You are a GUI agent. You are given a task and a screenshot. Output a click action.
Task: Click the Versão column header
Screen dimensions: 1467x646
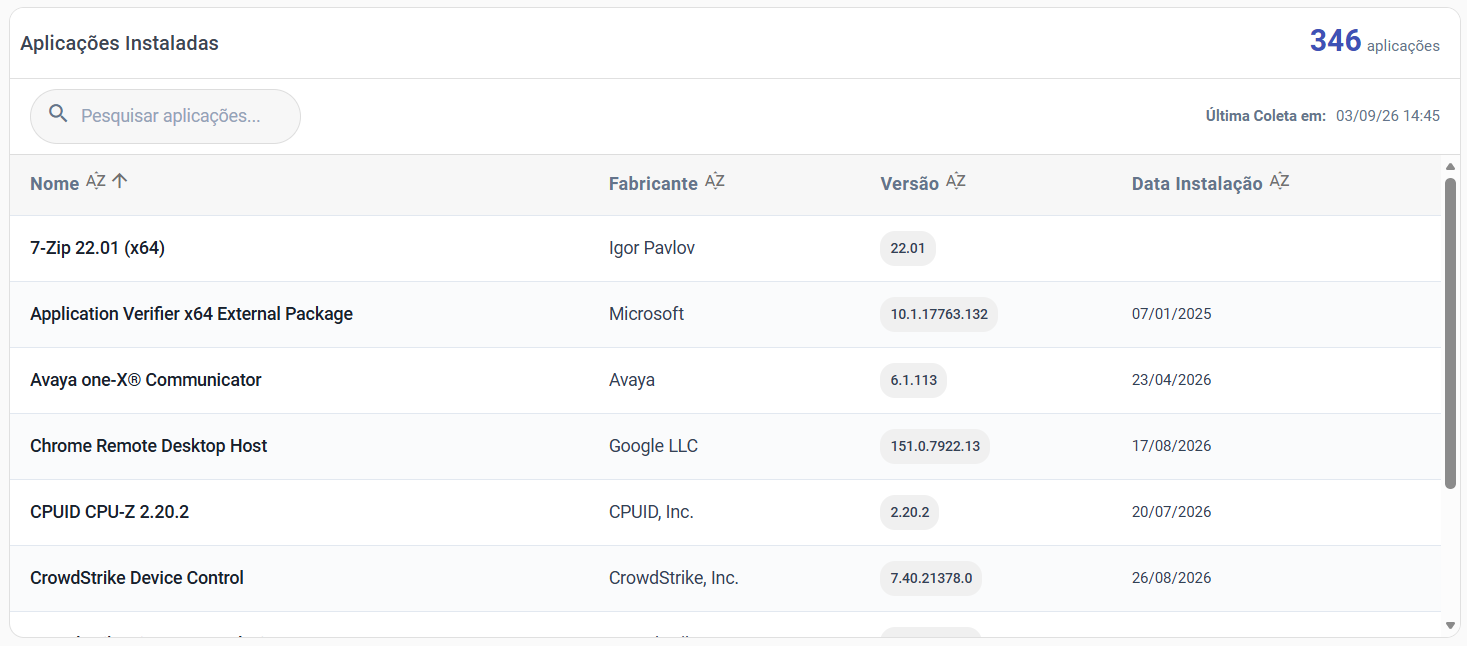point(909,184)
